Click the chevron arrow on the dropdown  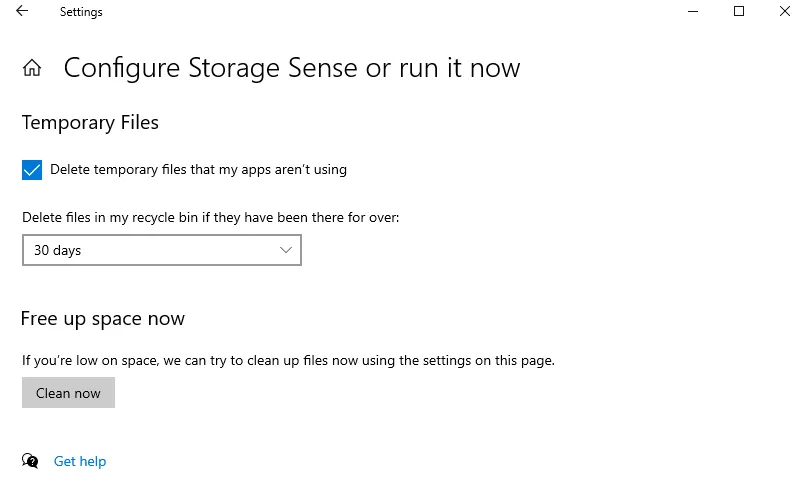tap(286, 250)
